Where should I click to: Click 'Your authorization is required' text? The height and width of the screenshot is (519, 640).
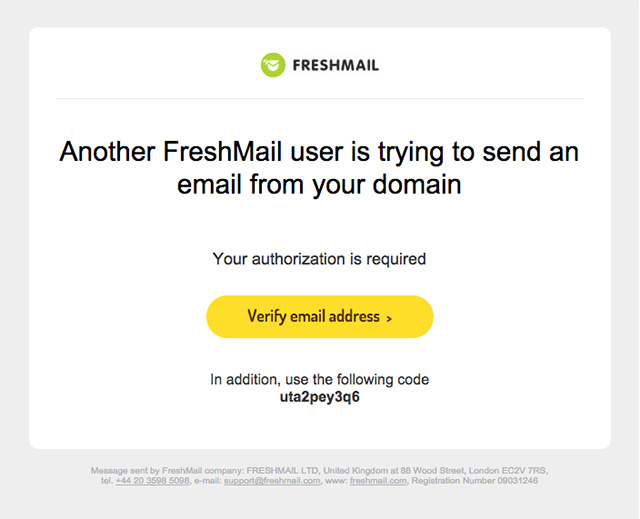coord(319,259)
